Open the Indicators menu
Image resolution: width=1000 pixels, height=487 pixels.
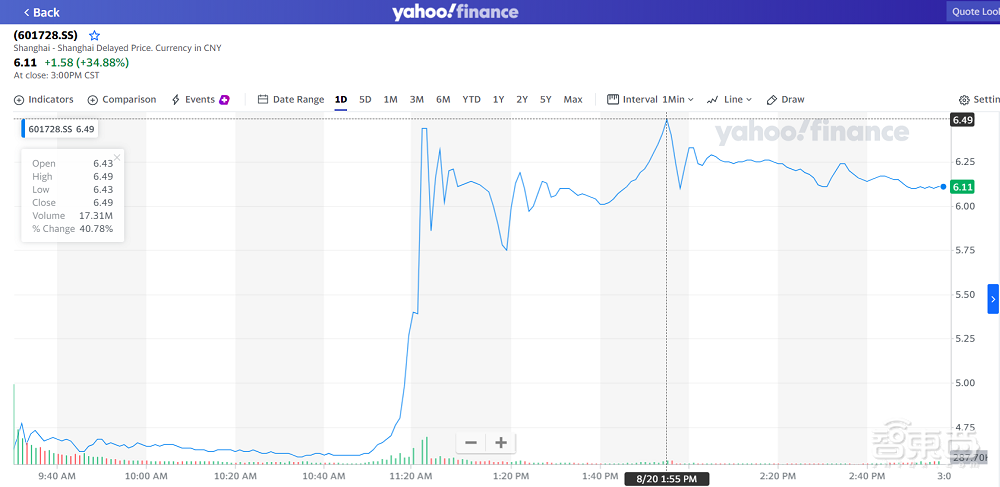click(44, 100)
